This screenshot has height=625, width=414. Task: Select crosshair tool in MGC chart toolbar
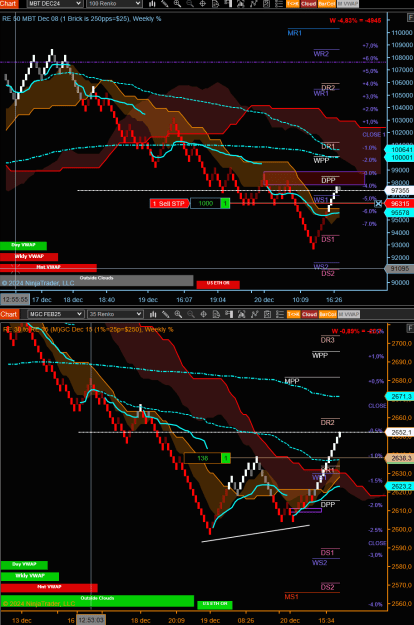coord(204,314)
